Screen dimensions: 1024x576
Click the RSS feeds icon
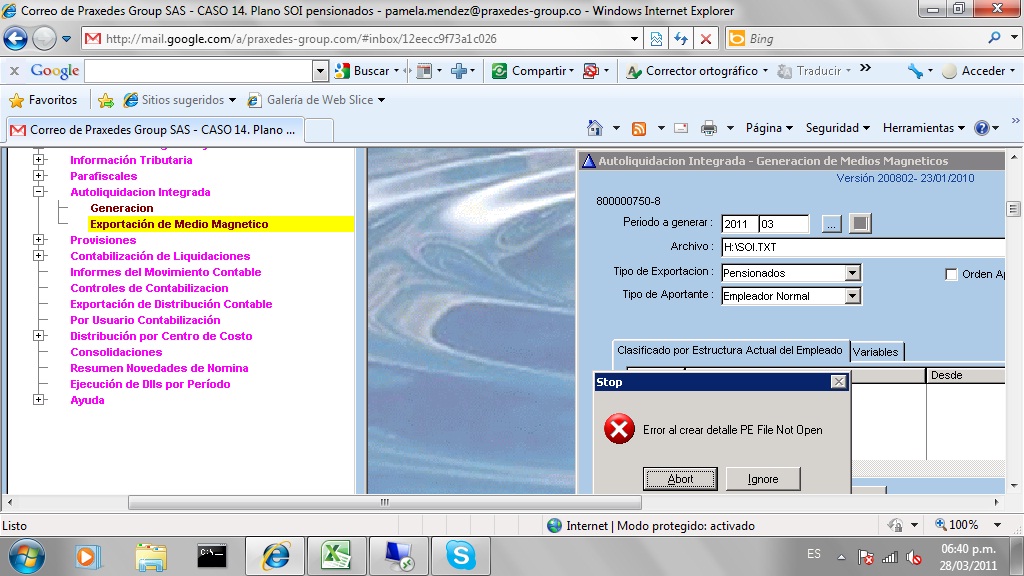coord(638,128)
